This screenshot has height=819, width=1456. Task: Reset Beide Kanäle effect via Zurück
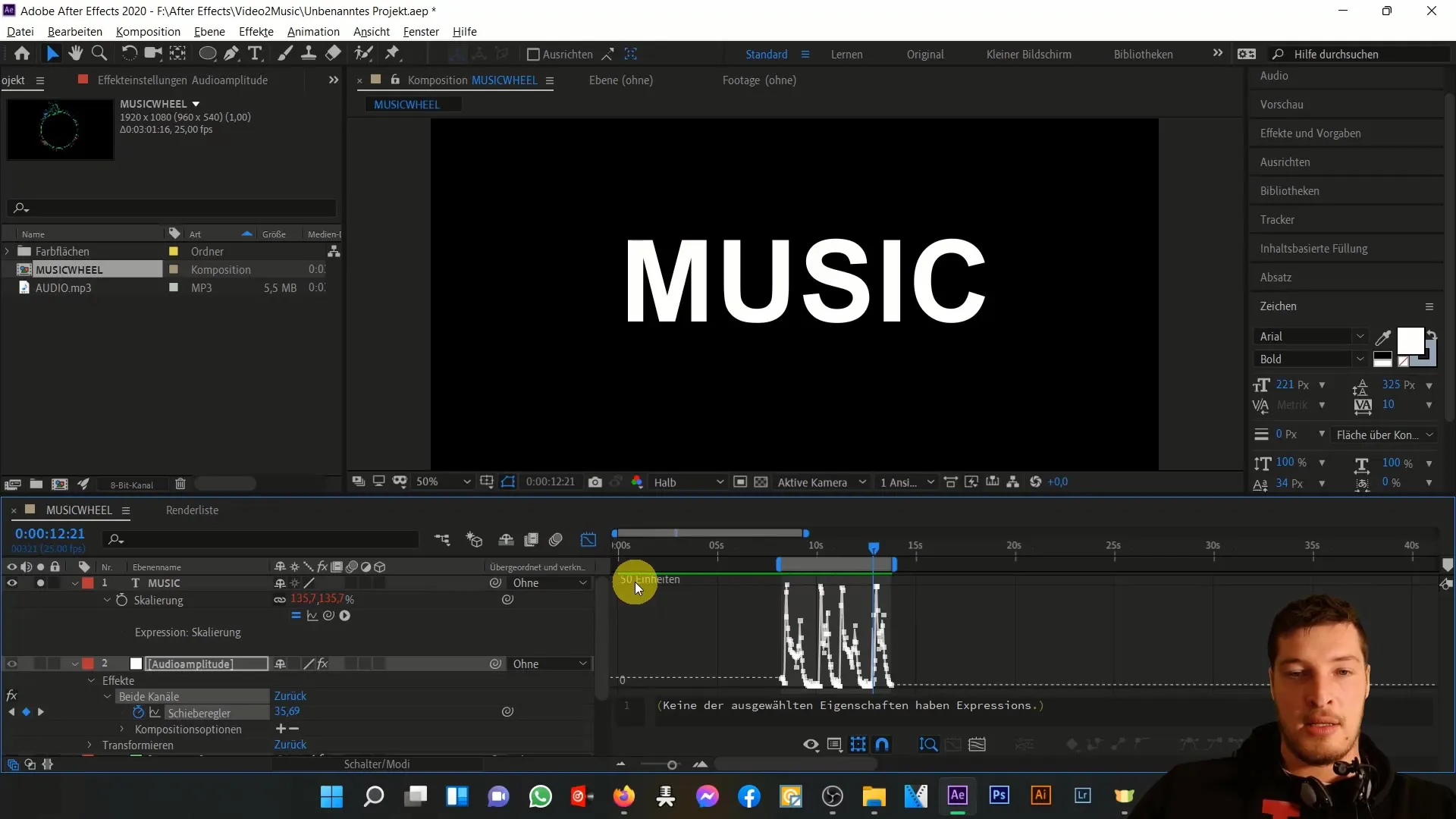click(290, 696)
